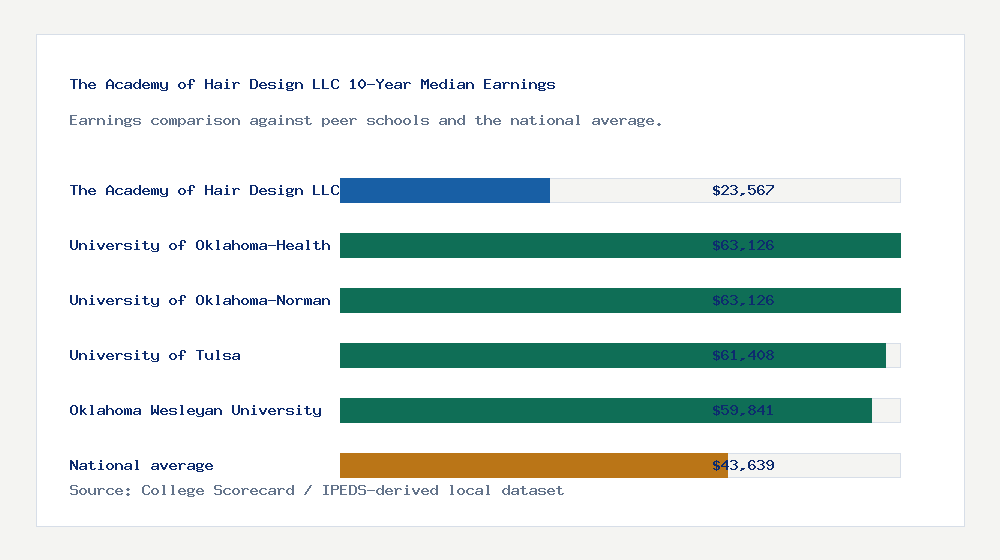Click the 'Source: College Scorecard' footnote
Screen dimensions: 1000x560
click(x=317, y=490)
